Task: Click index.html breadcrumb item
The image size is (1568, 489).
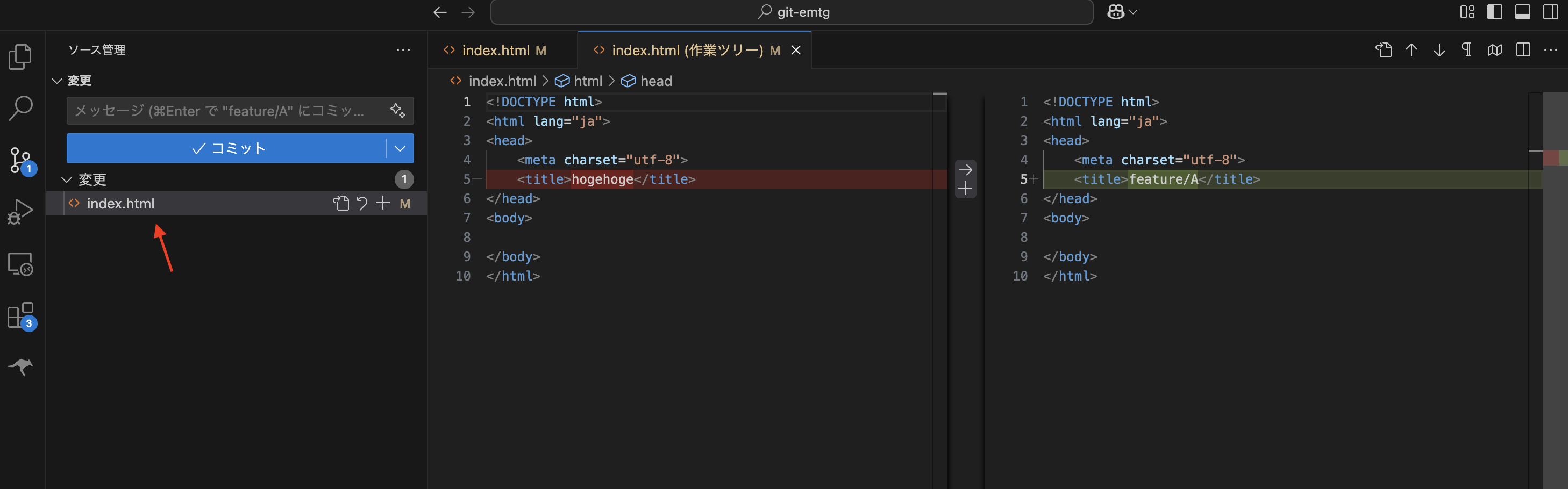Action: (x=502, y=81)
